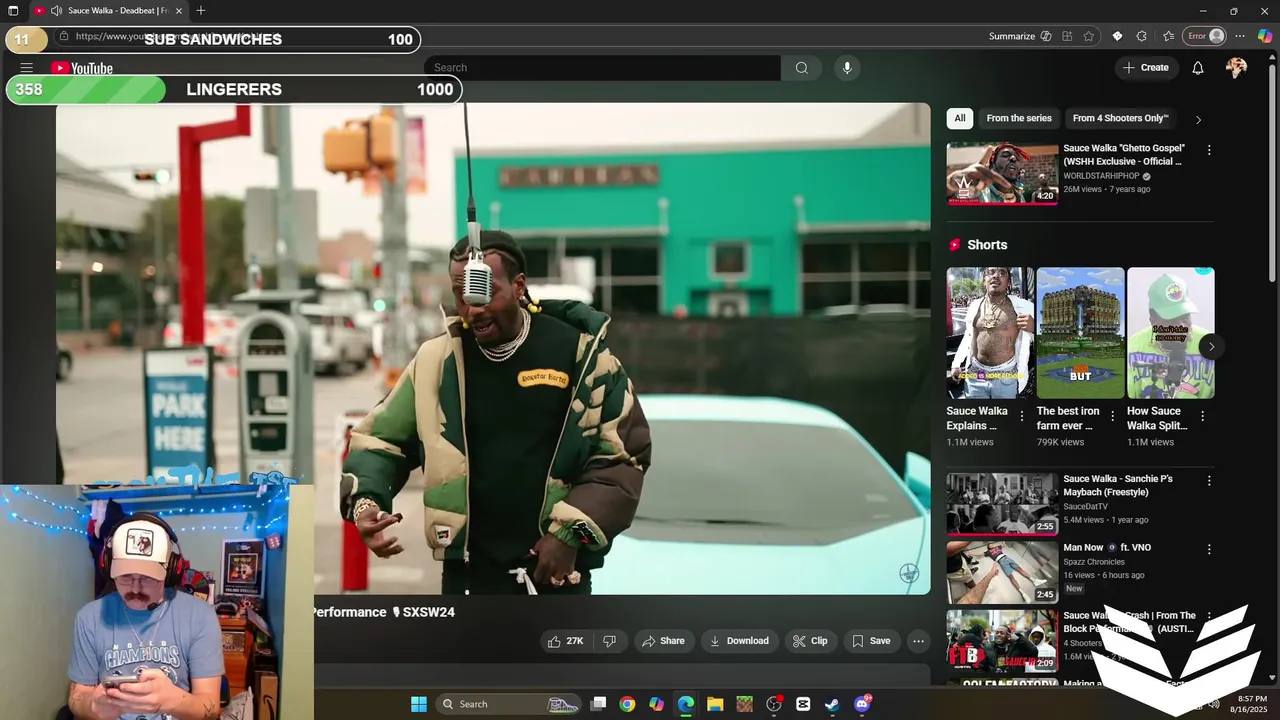Launch Google Chrome from taskbar

point(627,704)
